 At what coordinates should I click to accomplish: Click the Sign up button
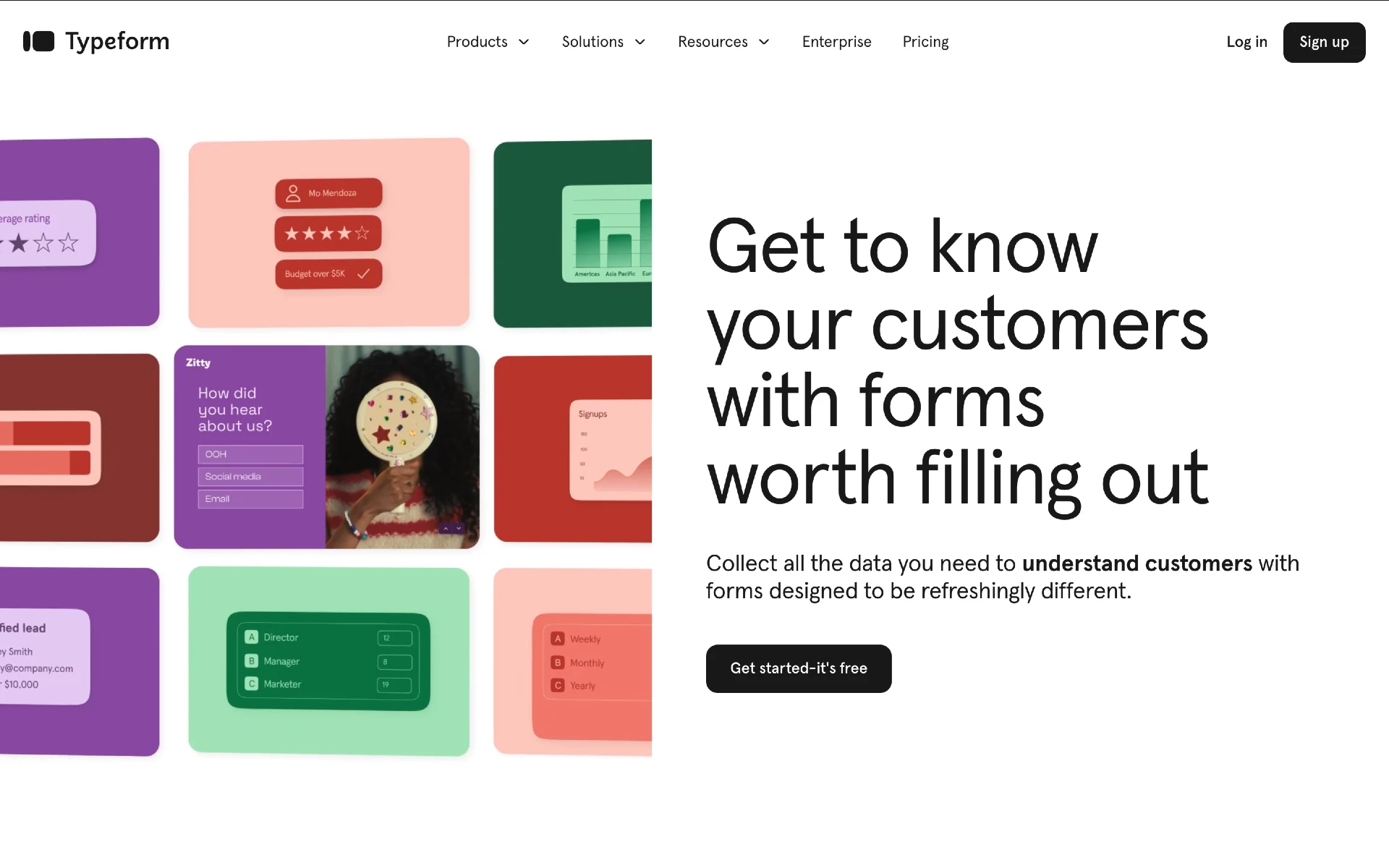point(1324,42)
